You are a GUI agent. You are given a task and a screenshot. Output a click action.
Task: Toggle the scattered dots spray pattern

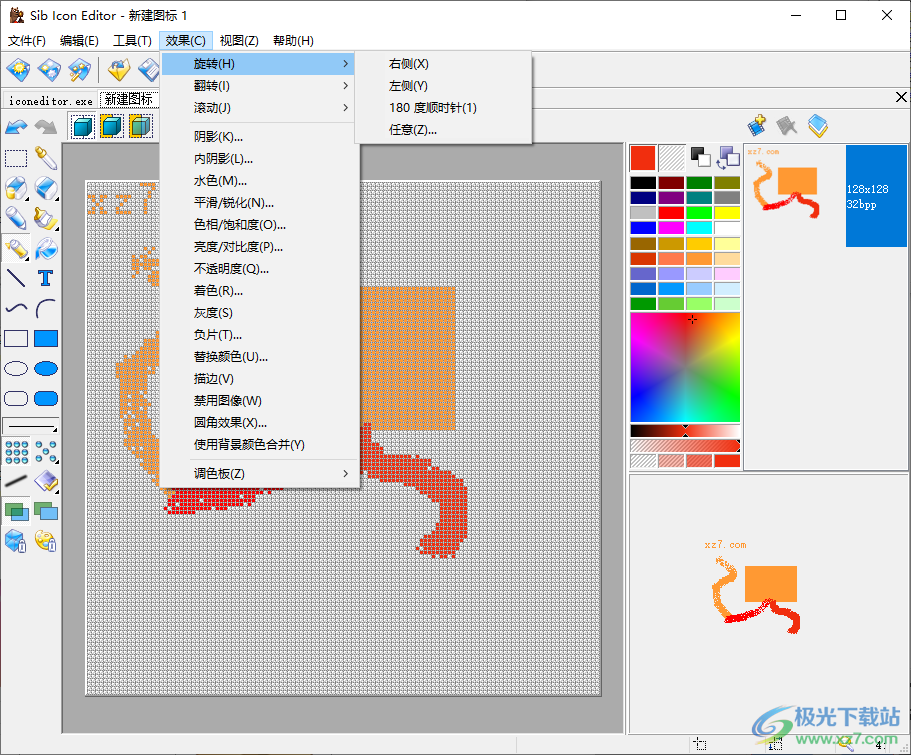tap(46, 452)
